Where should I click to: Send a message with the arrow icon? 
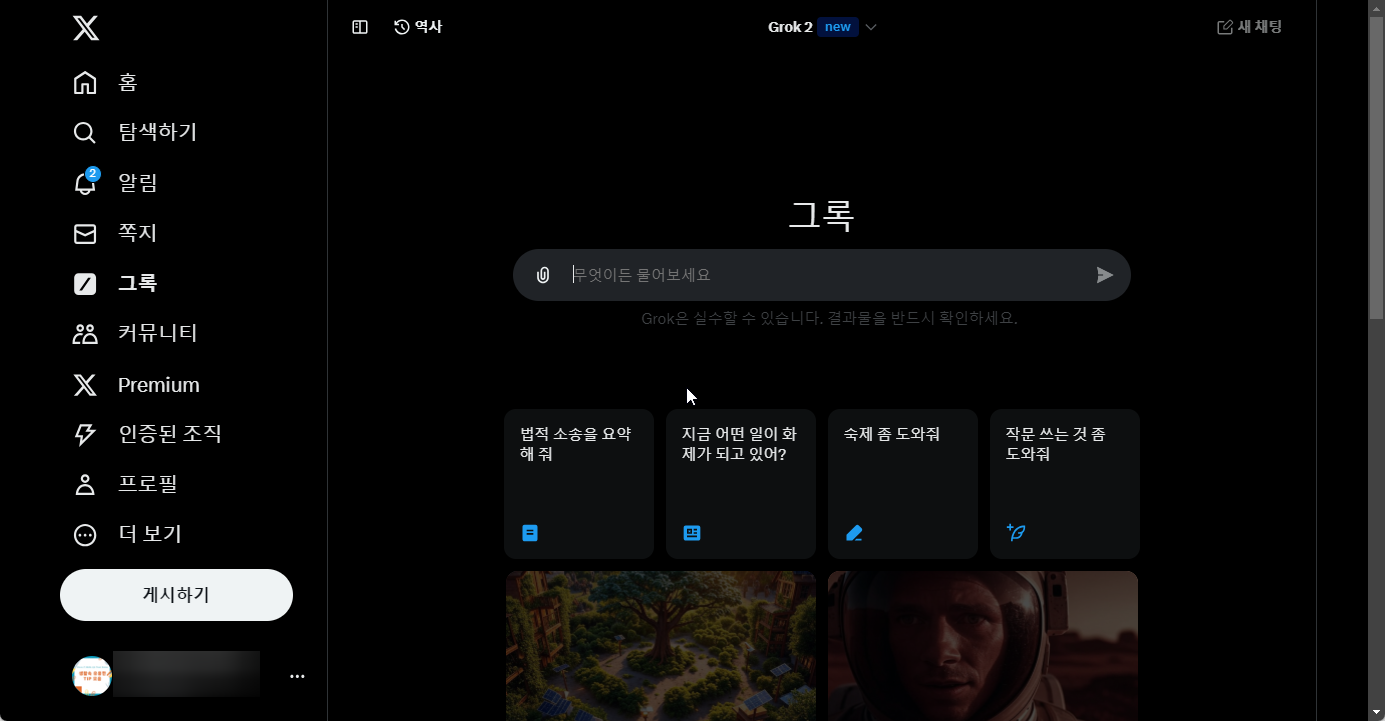[1104, 274]
